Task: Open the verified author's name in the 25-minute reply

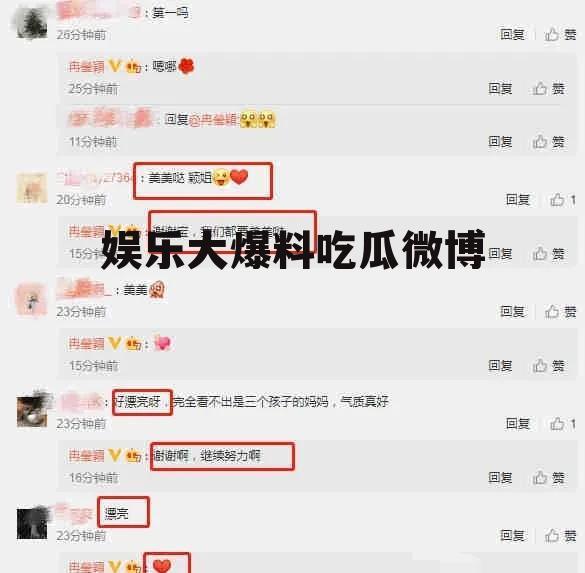Action: [x=87, y=67]
